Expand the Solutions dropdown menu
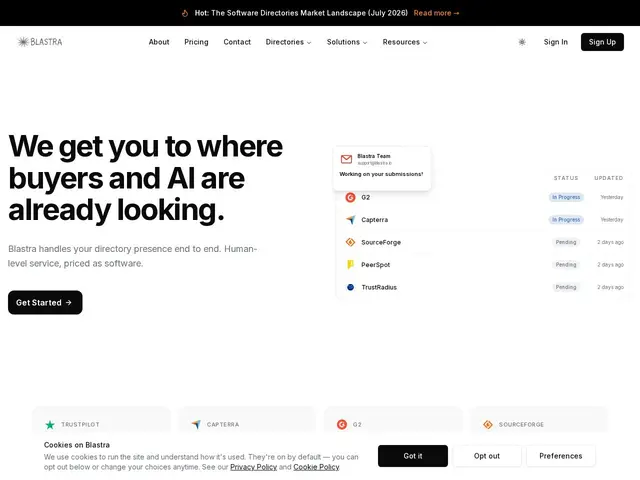 (x=347, y=42)
